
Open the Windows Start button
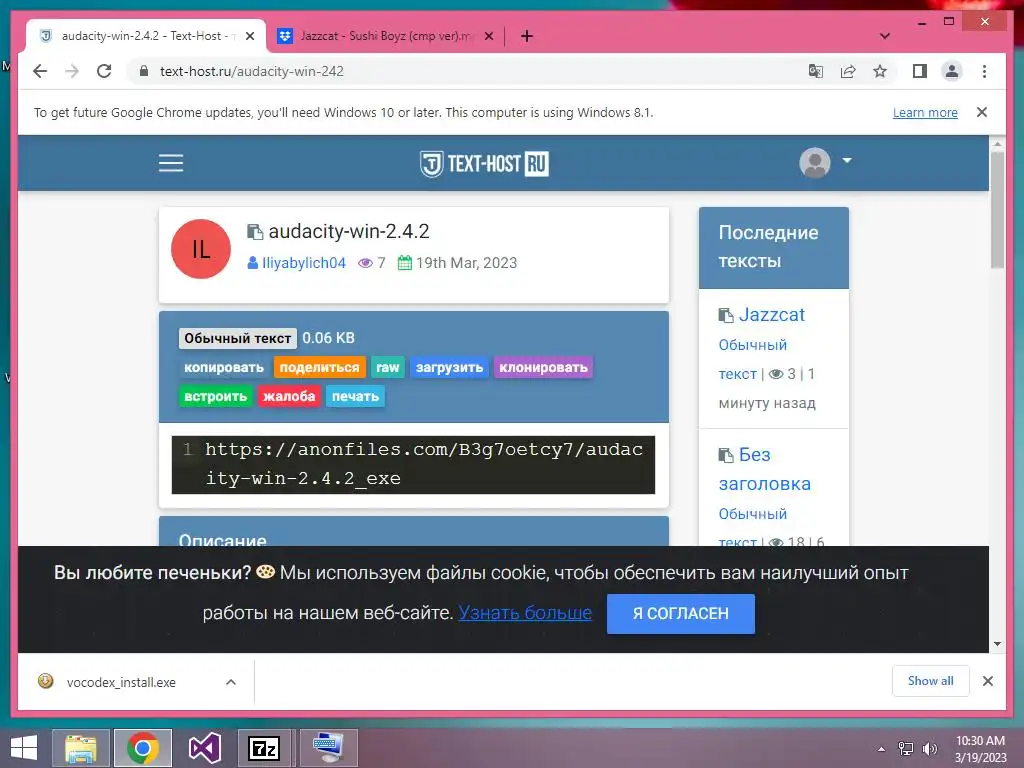pyautogui.click(x=24, y=748)
